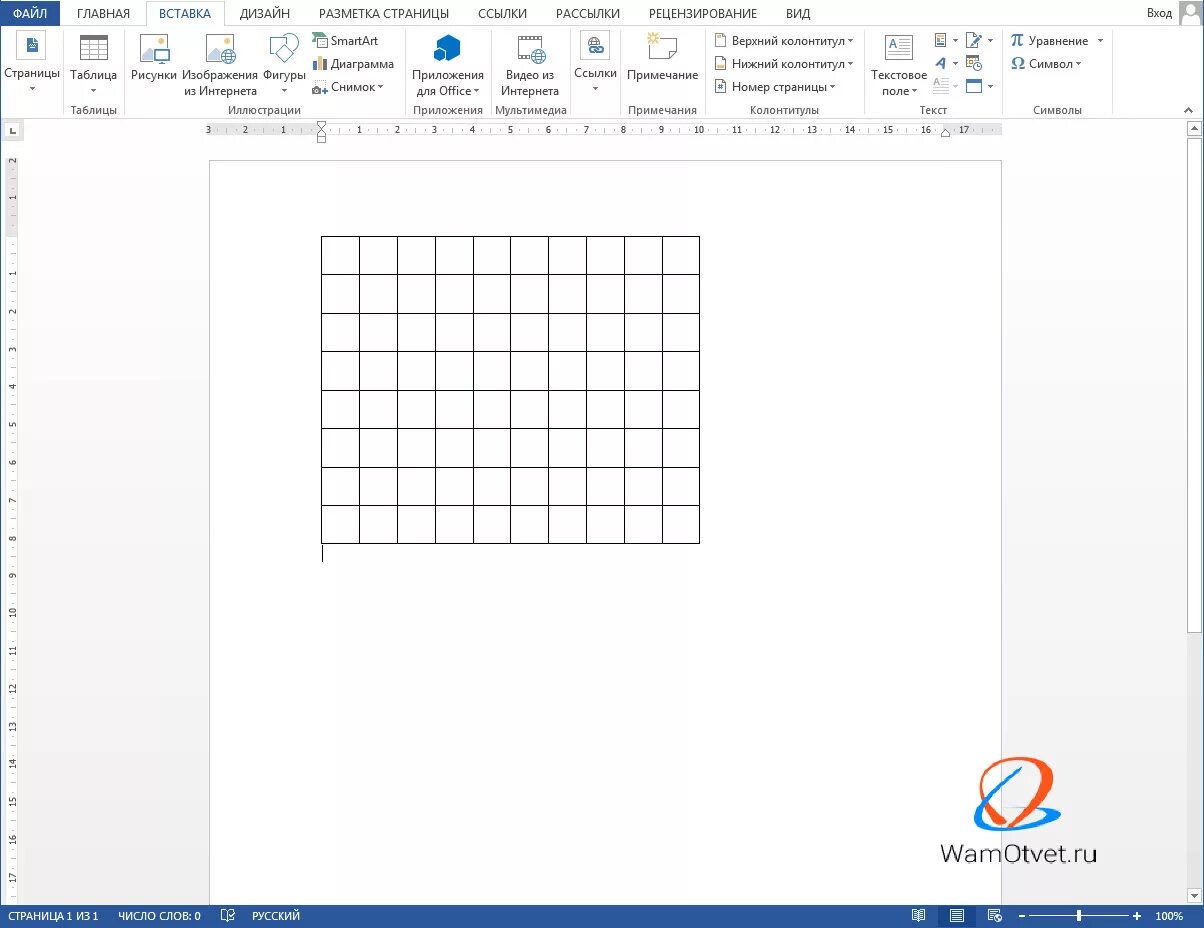Switch to the РЕЦЕНЗИРОВАНИЕ tab
1204x928 pixels.
[703, 14]
